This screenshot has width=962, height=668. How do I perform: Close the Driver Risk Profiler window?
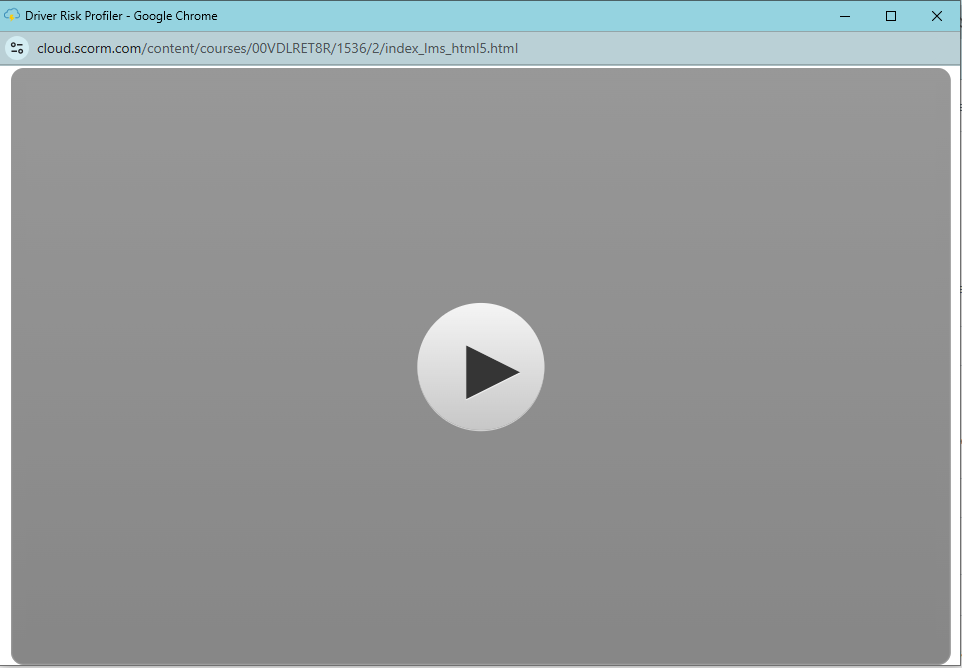click(x=937, y=16)
